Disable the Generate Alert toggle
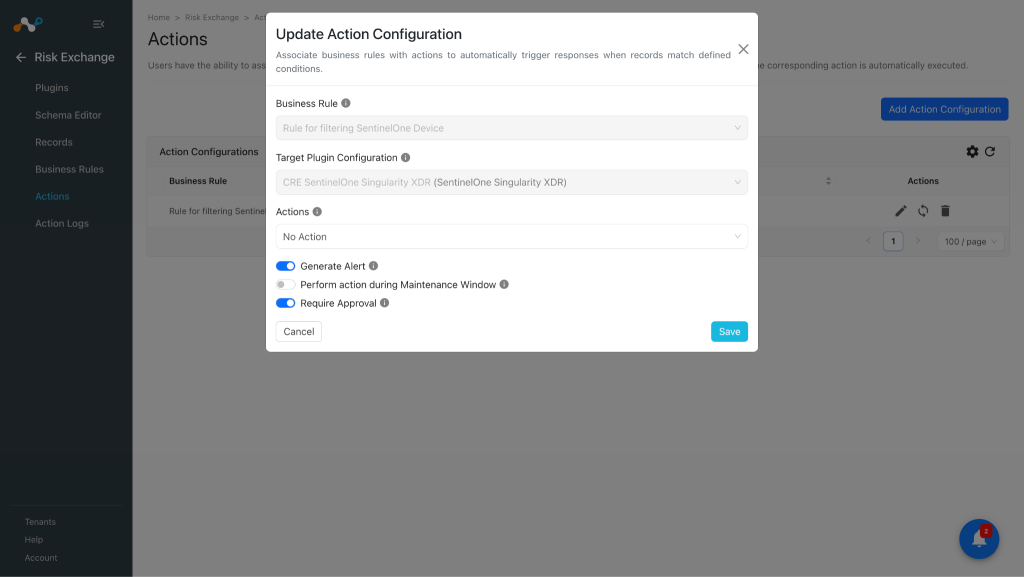This screenshot has height=577, width=1024. click(285, 266)
